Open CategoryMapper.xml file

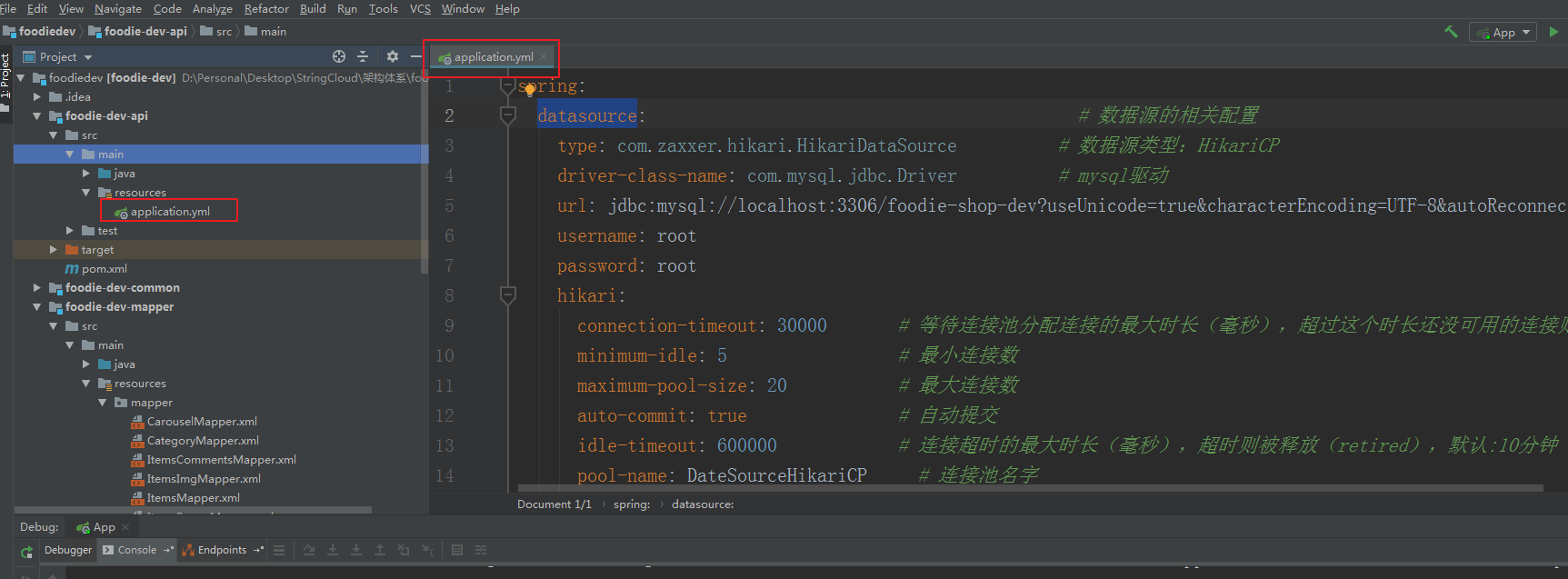point(195,441)
